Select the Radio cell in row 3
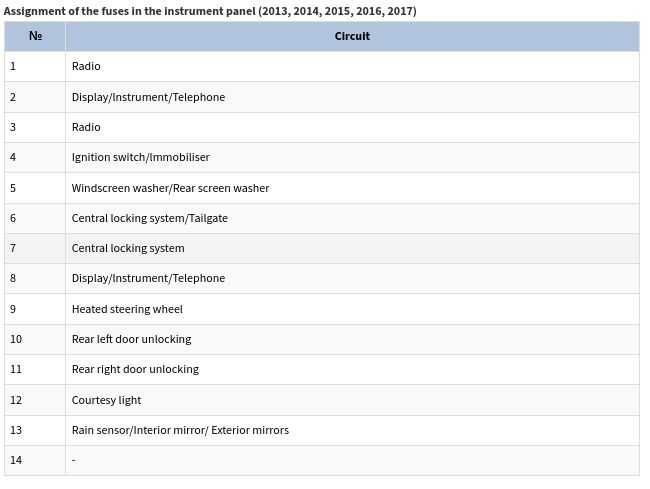Viewport: 650px width, 489px height. pos(86,127)
